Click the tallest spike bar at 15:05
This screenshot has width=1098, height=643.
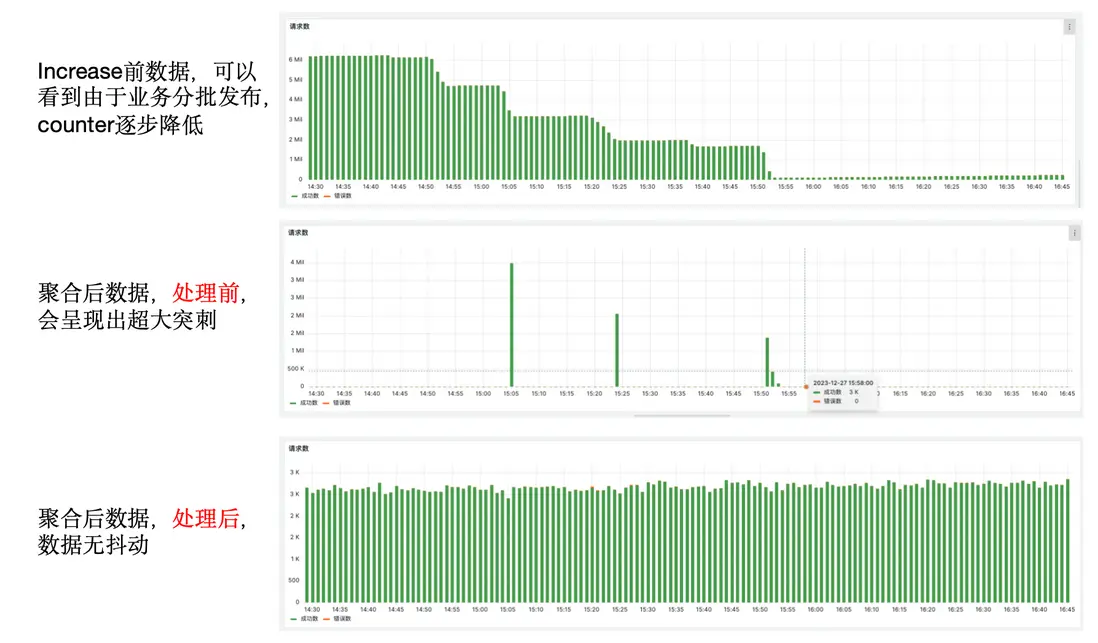point(511,325)
